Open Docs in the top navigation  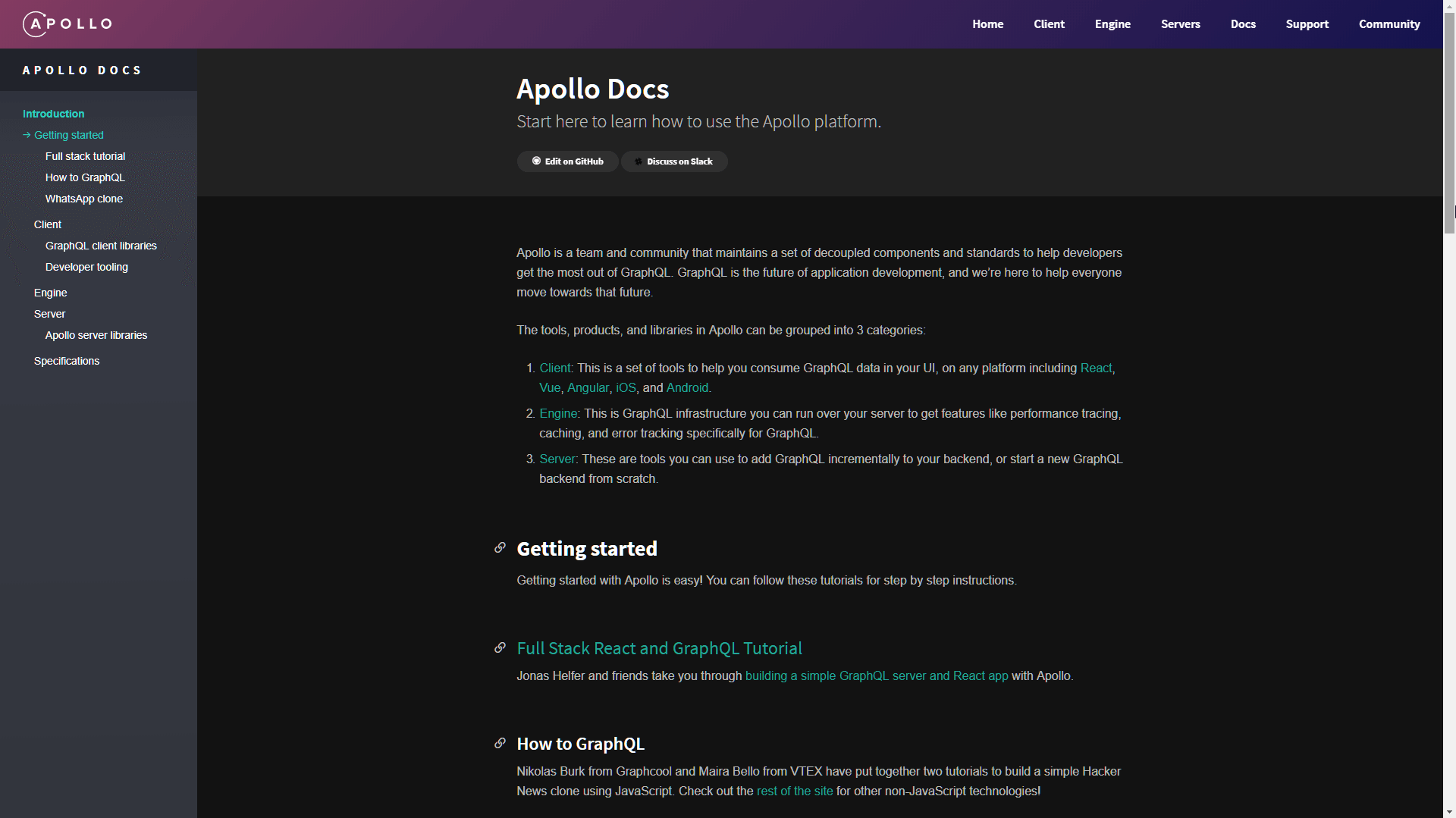1243,24
